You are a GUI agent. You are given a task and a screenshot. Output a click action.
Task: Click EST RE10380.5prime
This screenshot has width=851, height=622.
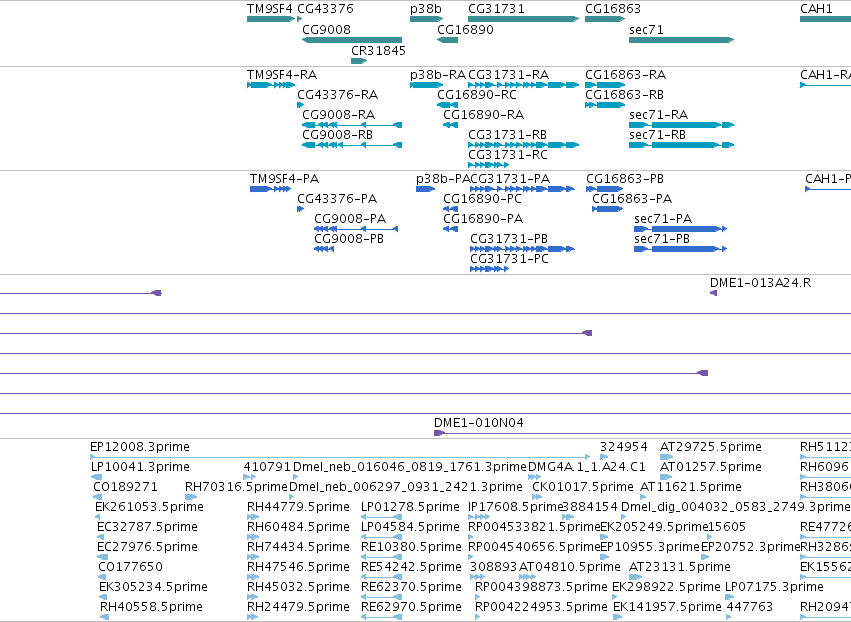coord(382,557)
